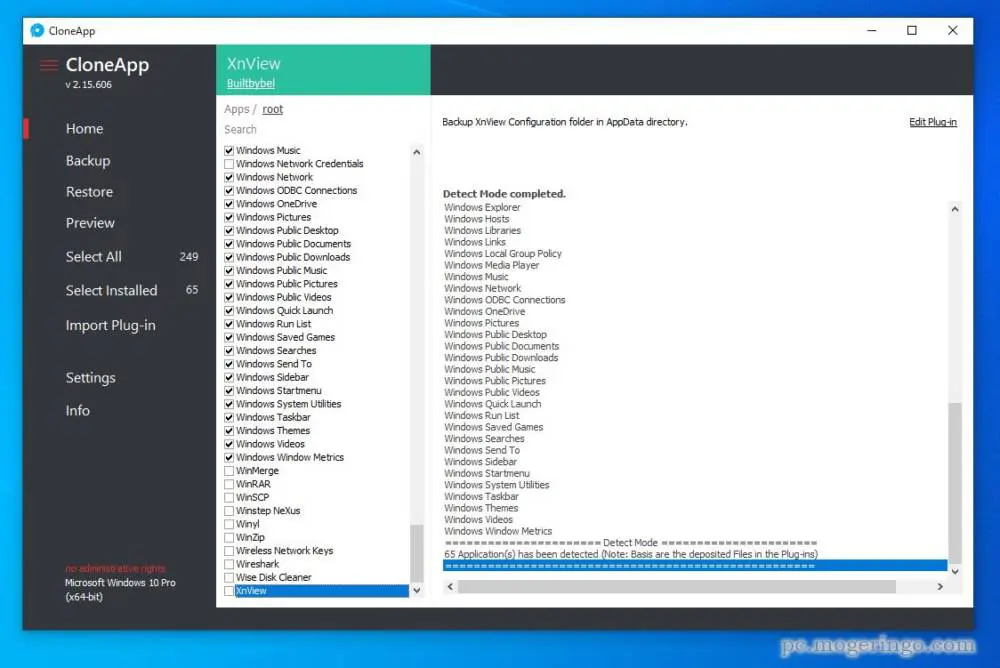The width and height of the screenshot is (1000, 668).
Task: Click the 'v 2.15.606' version label
Action: (x=88, y=85)
